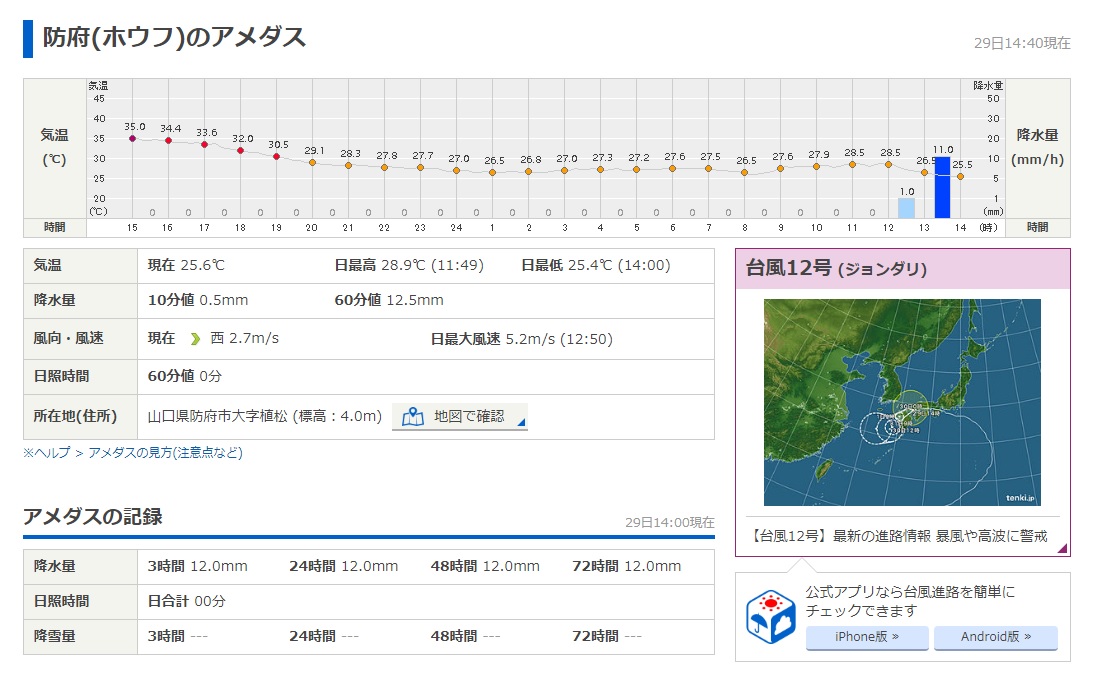Click the map icon beside 地図で確認
This screenshot has width=1113, height=685.
click(412, 417)
